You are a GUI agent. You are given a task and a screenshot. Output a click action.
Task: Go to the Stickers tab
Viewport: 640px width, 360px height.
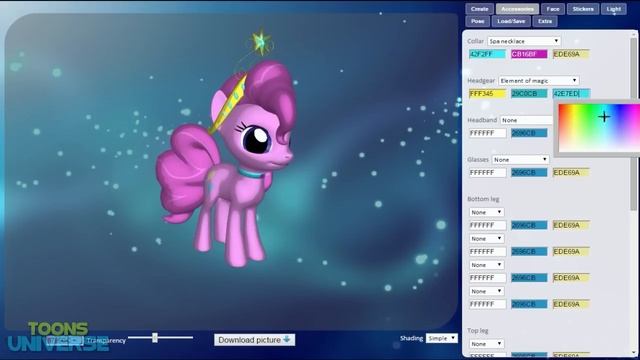point(583,9)
